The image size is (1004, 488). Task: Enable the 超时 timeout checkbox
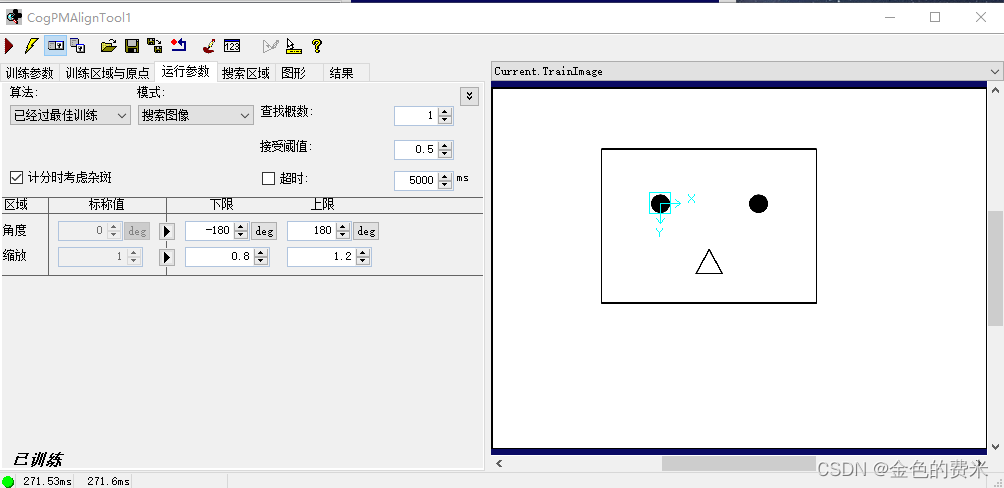pyautogui.click(x=268, y=179)
